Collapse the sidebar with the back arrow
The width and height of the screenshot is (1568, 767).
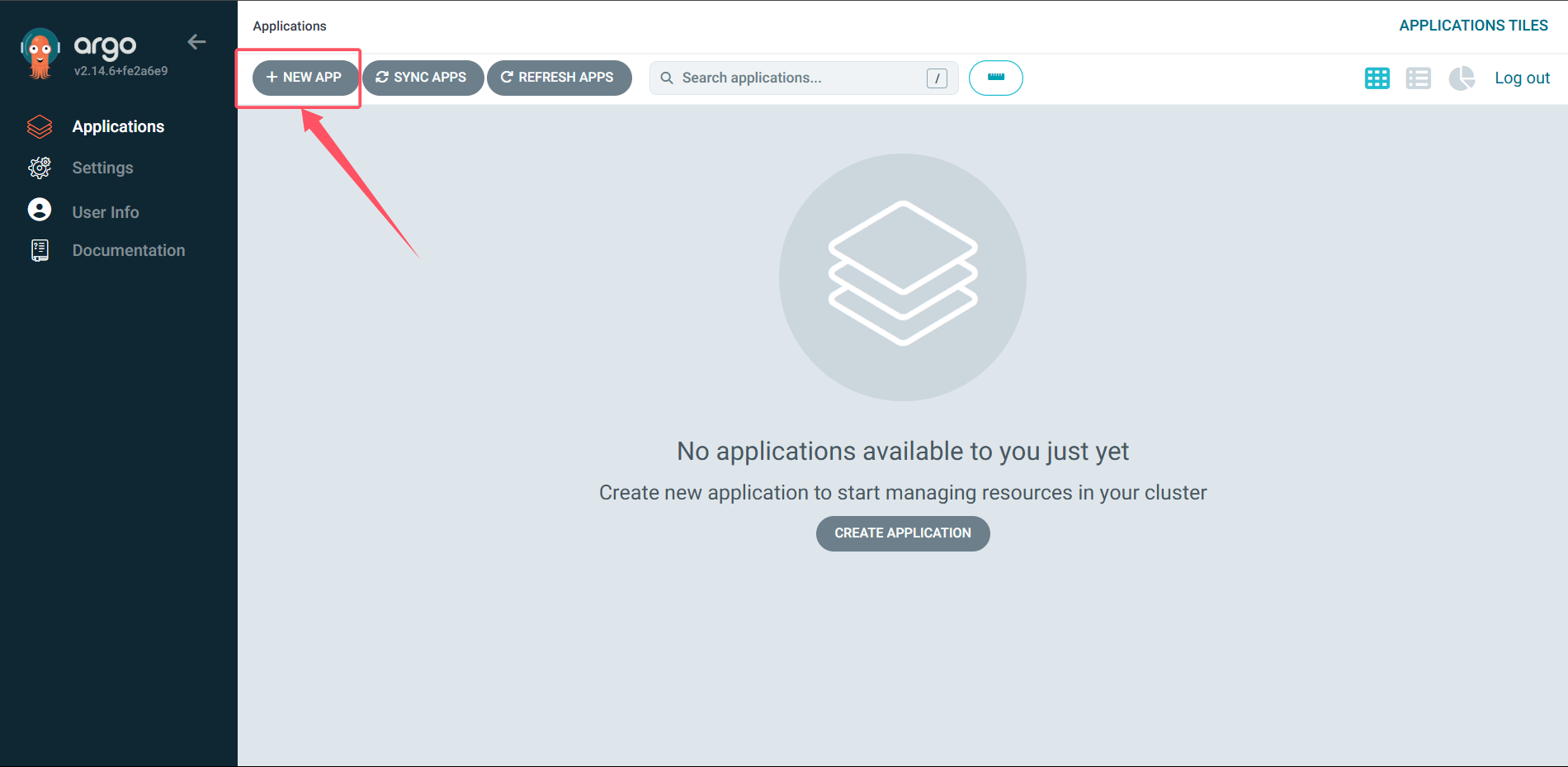click(x=196, y=42)
